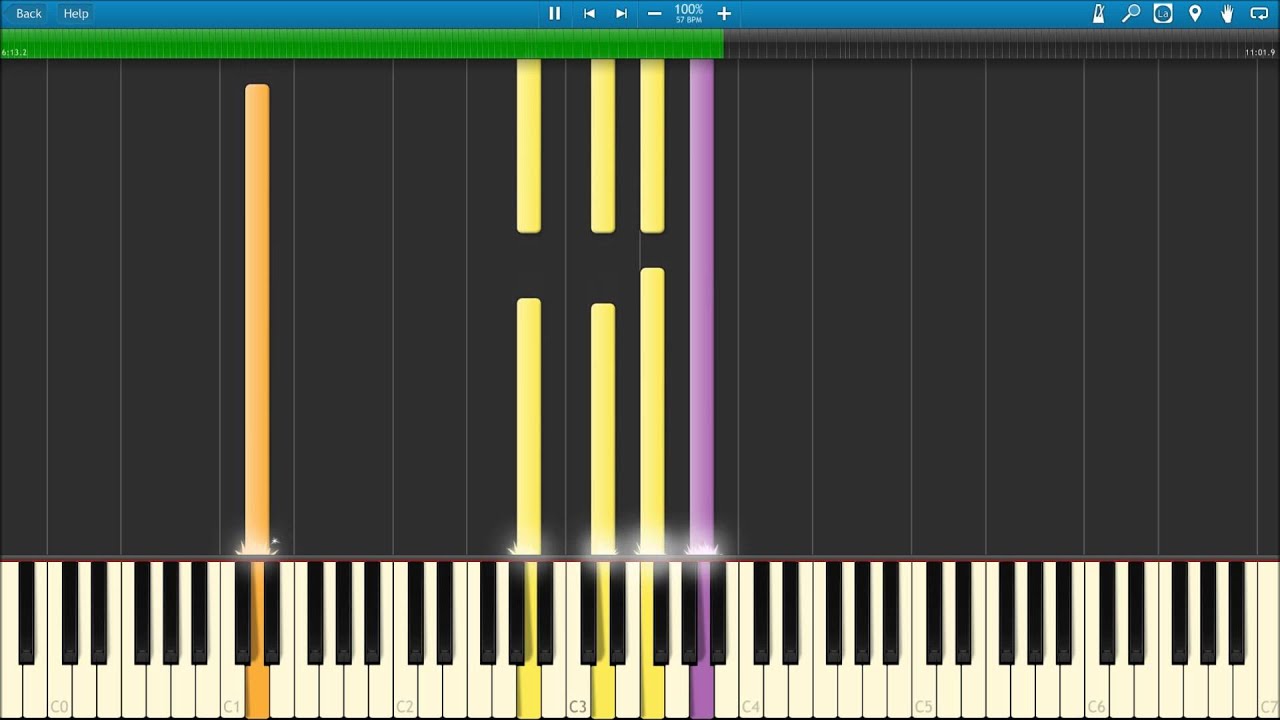
Task: Toggle the metronome icon
Action: coord(1098,13)
